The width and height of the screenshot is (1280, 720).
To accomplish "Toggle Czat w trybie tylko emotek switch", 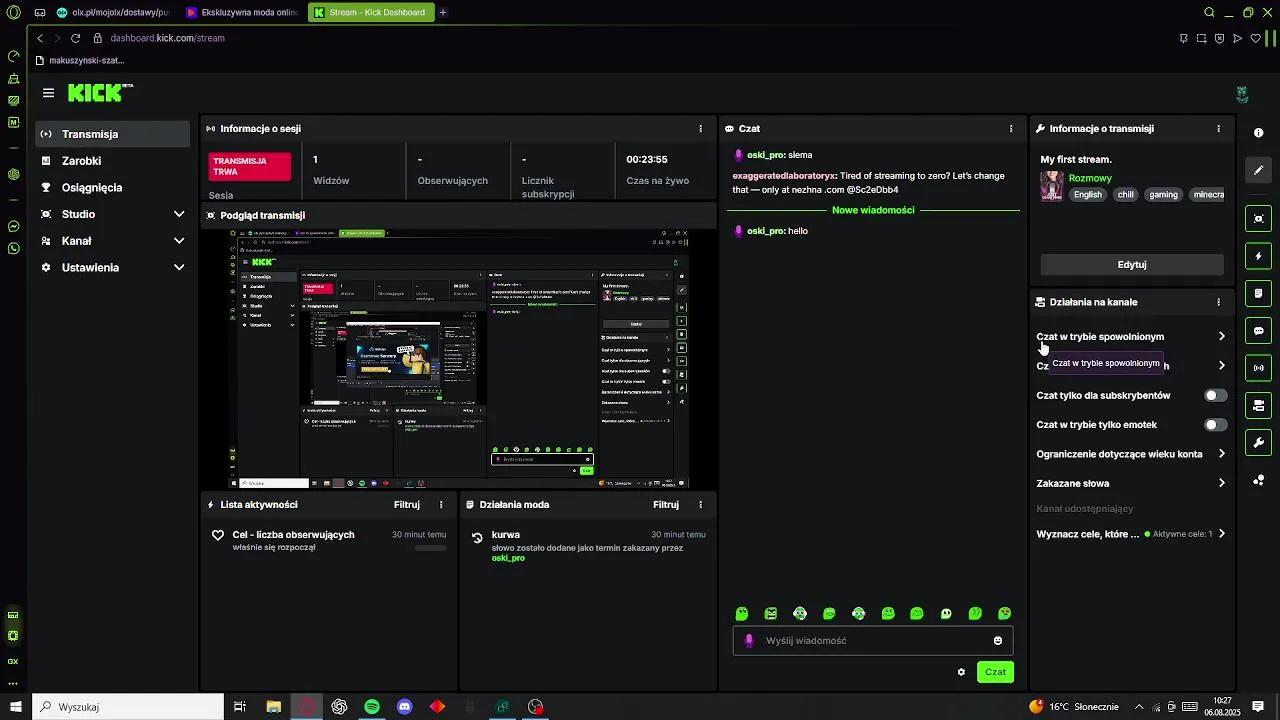I will 1215,425.
